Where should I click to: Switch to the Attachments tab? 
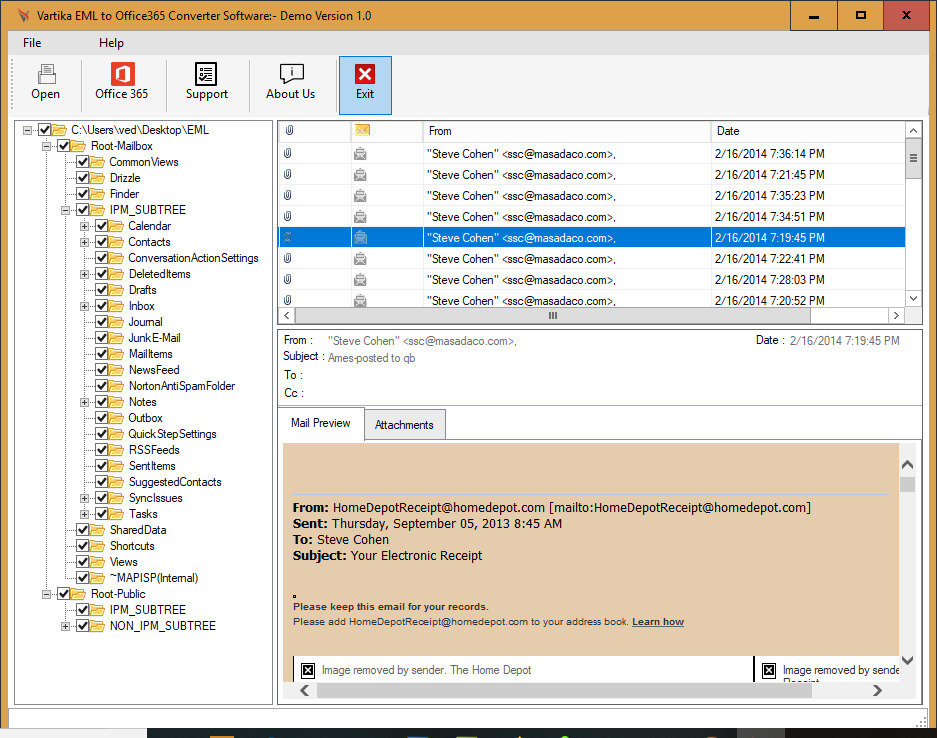(405, 425)
